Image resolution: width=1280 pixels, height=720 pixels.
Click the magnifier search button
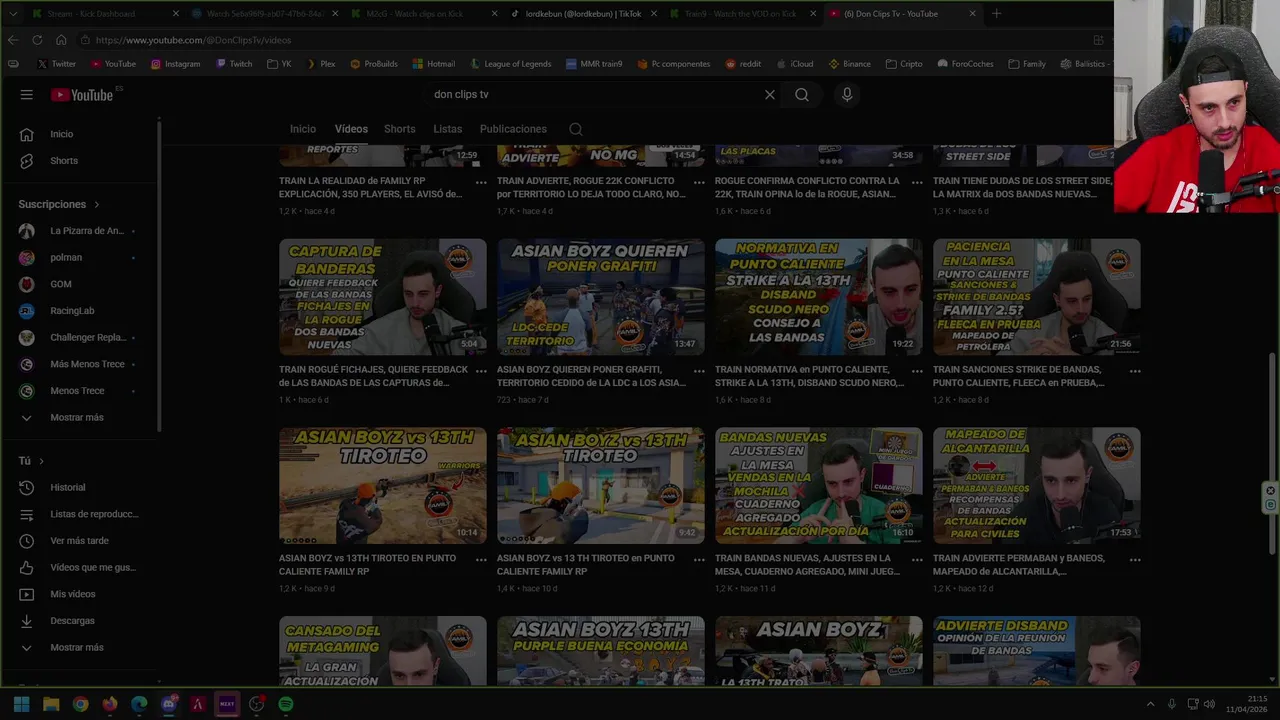[x=802, y=95]
